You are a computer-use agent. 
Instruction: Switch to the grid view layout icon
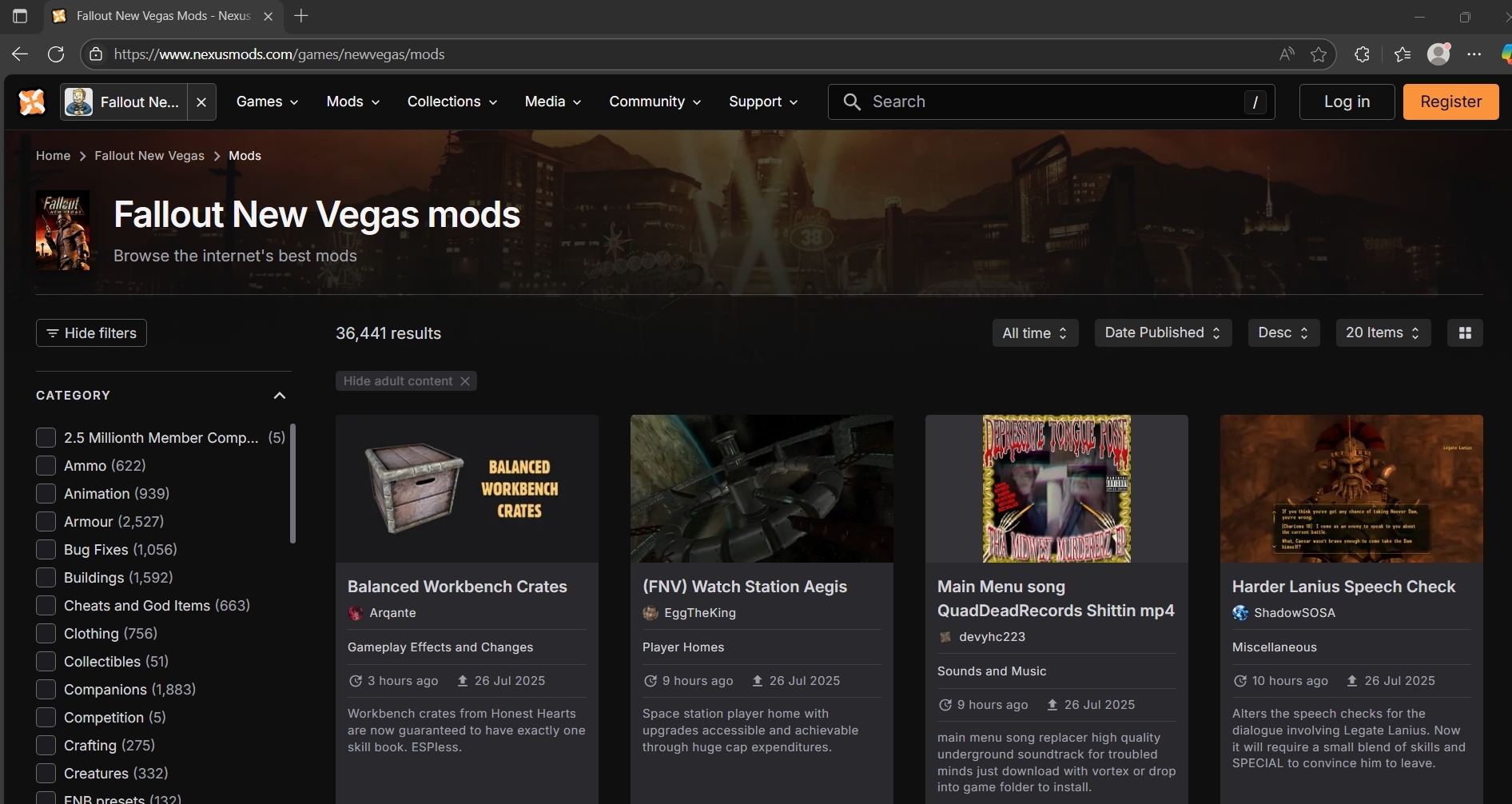[1465, 333]
